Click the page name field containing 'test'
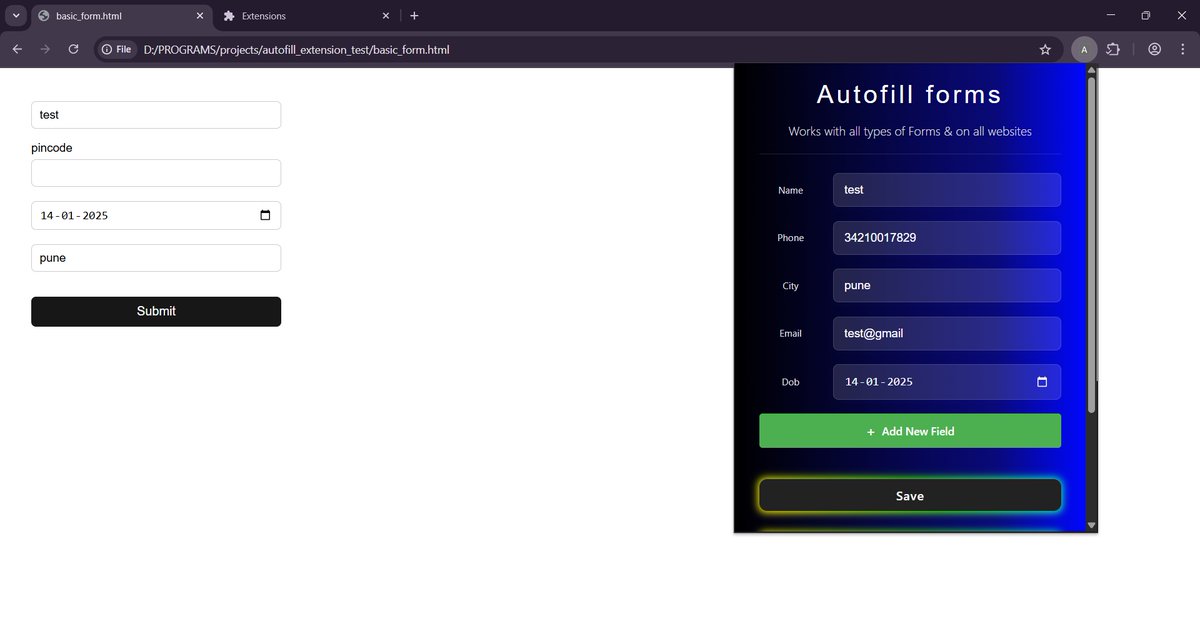The image size is (1200, 634). click(156, 115)
